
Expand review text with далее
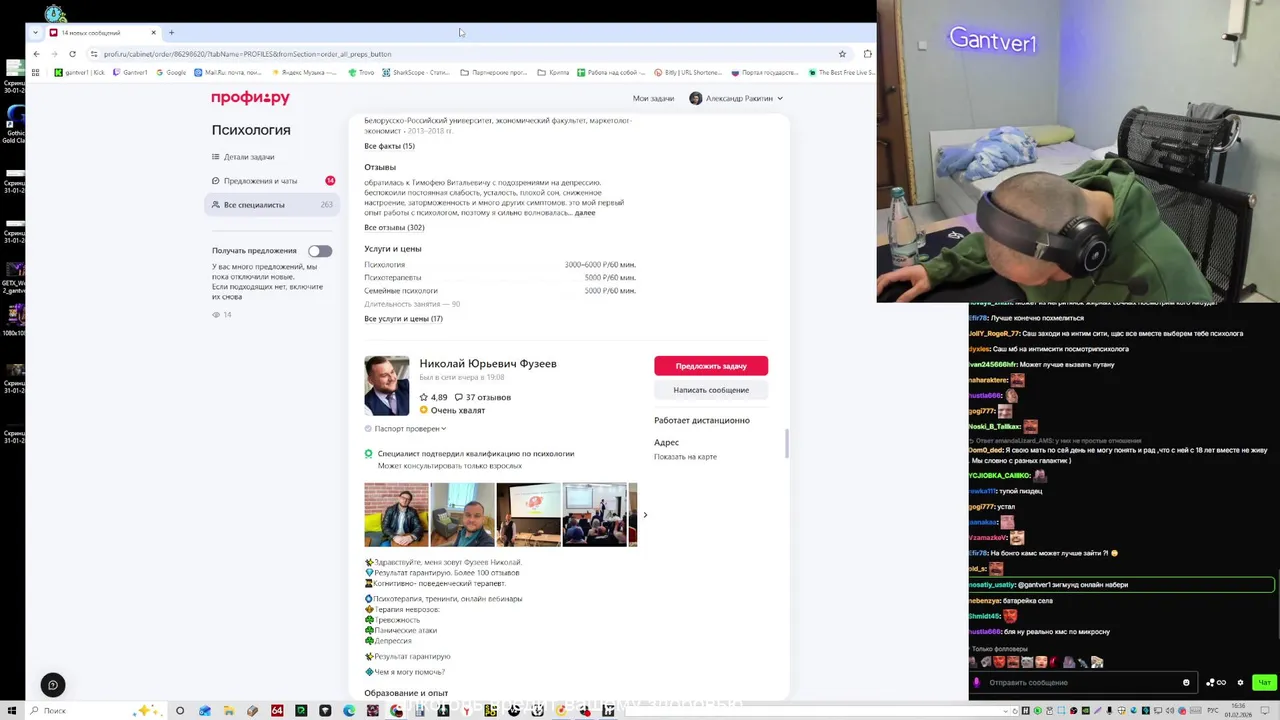coord(585,213)
